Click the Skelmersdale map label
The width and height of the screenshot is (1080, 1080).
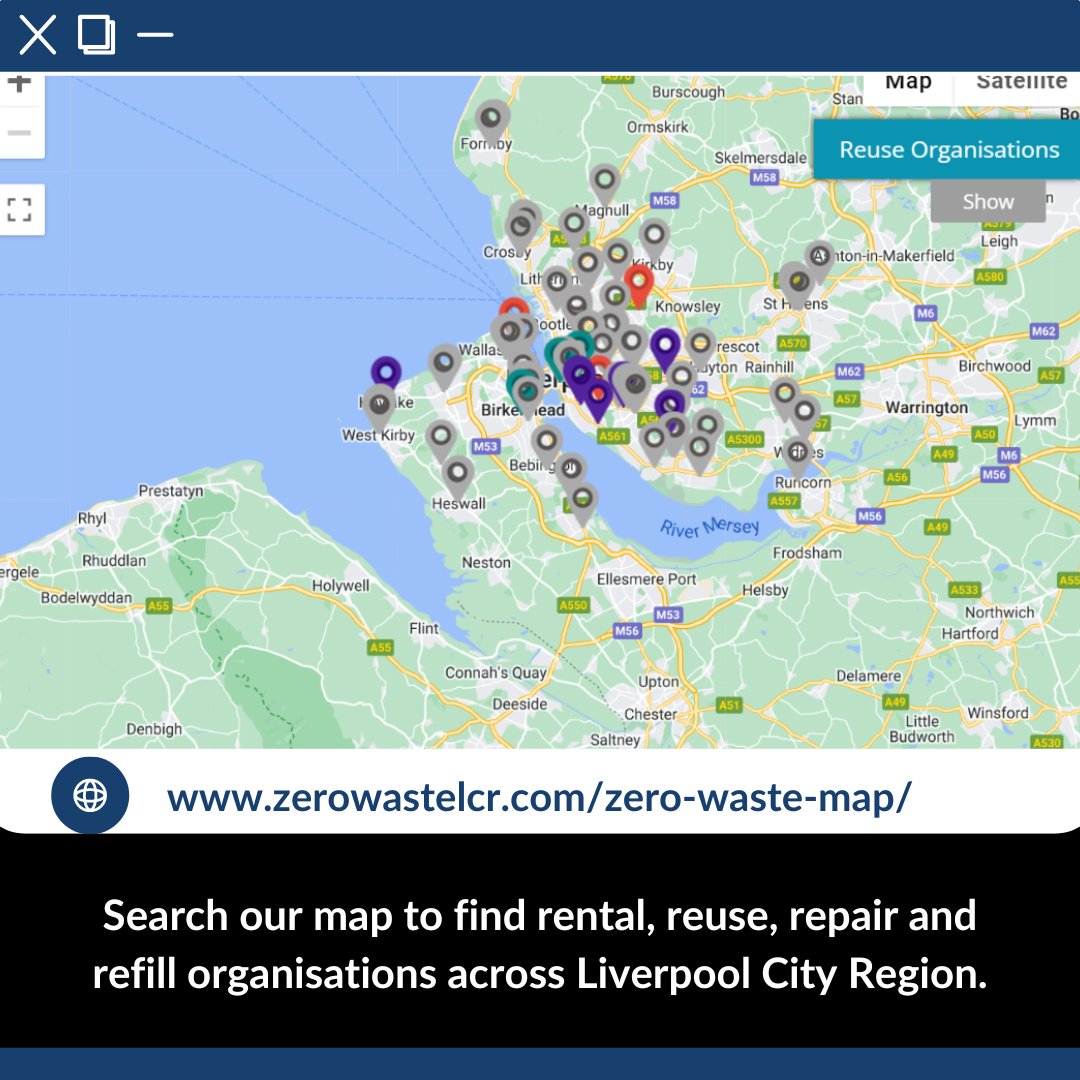point(760,158)
